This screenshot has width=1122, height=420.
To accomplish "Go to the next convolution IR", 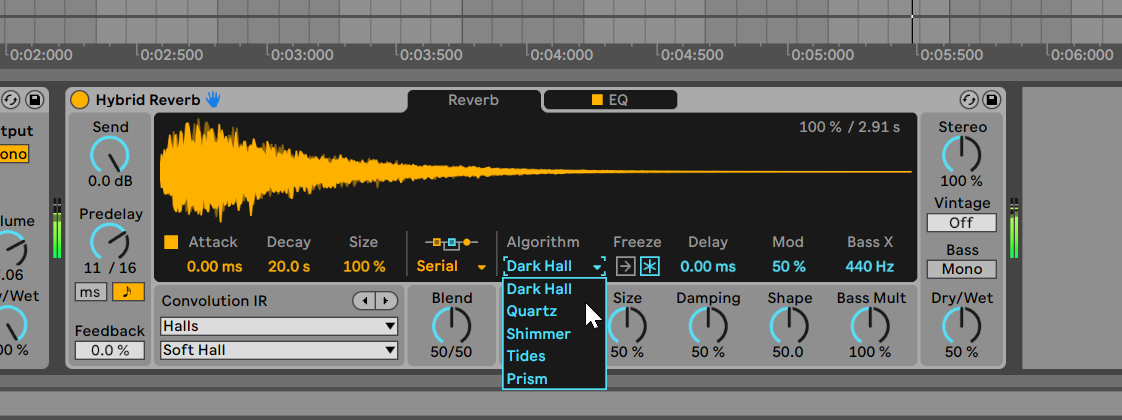I will 386,301.
